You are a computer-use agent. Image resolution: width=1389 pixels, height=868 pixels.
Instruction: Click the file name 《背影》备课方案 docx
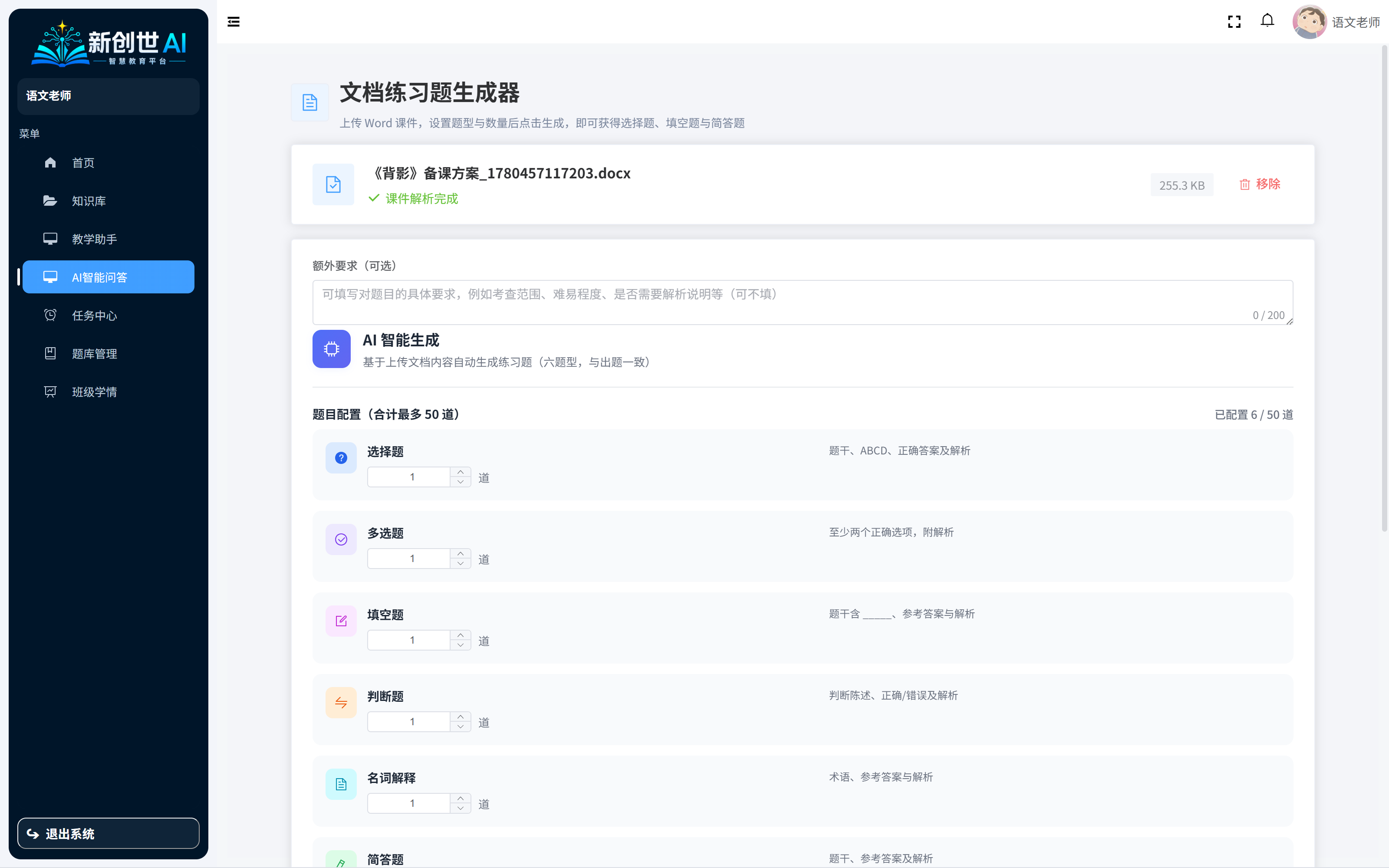click(500, 173)
